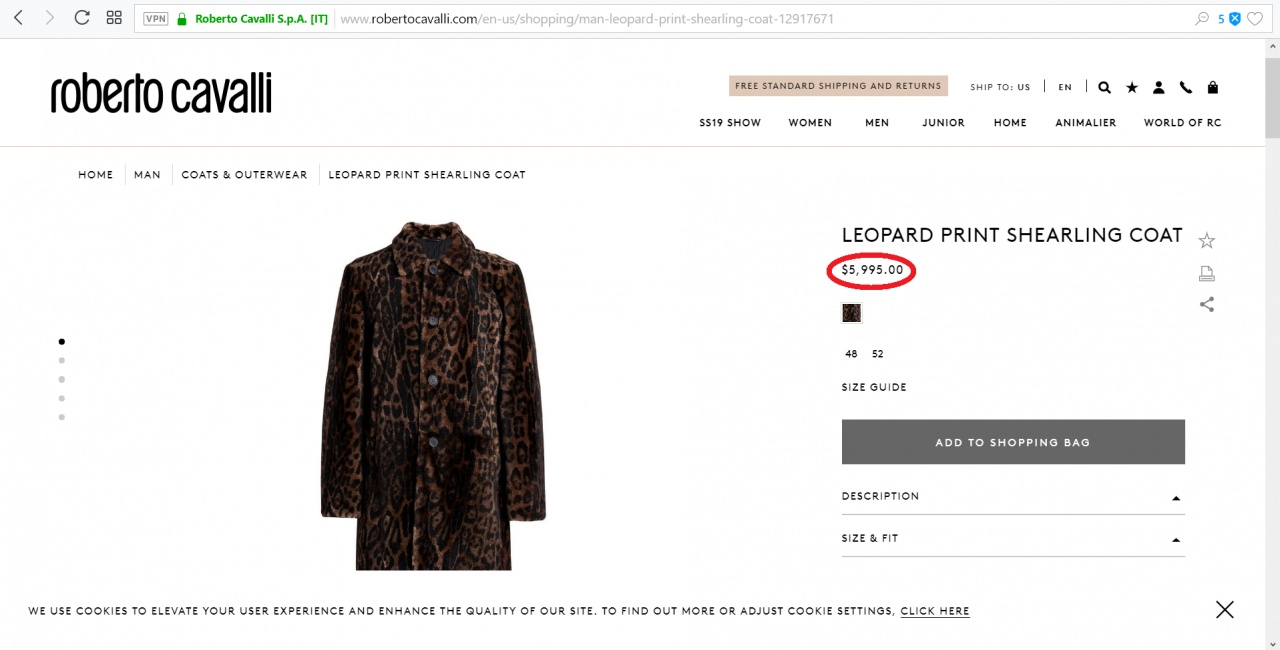This screenshot has width=1280, height=650.
Task: Open the Ship To: US selector
Action: [1000, 87]
